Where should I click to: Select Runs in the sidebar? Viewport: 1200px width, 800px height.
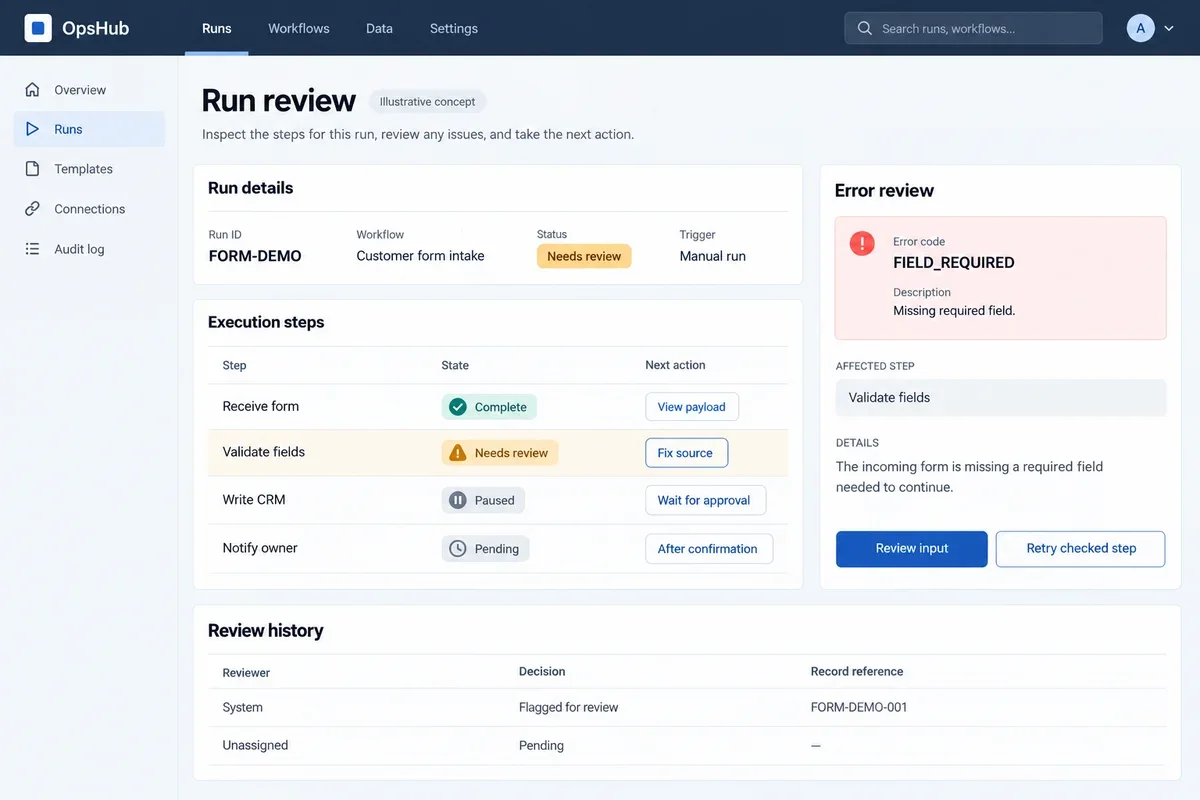(x=89, y=129)
